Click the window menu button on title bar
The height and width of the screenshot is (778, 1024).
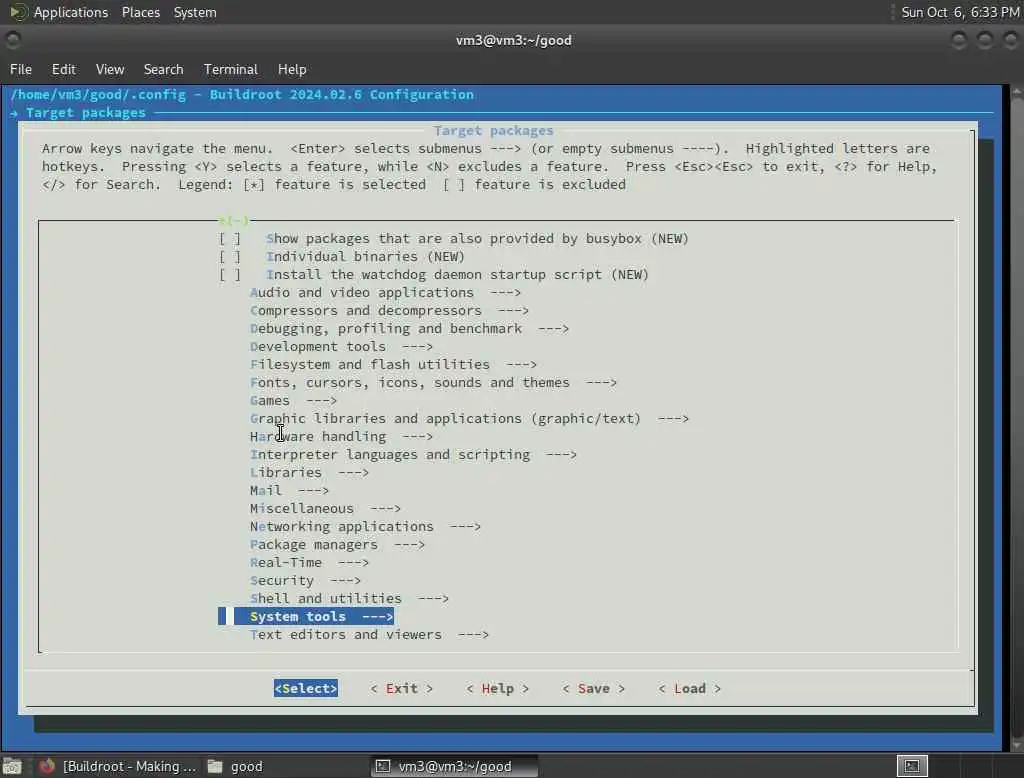coord(12,40)
